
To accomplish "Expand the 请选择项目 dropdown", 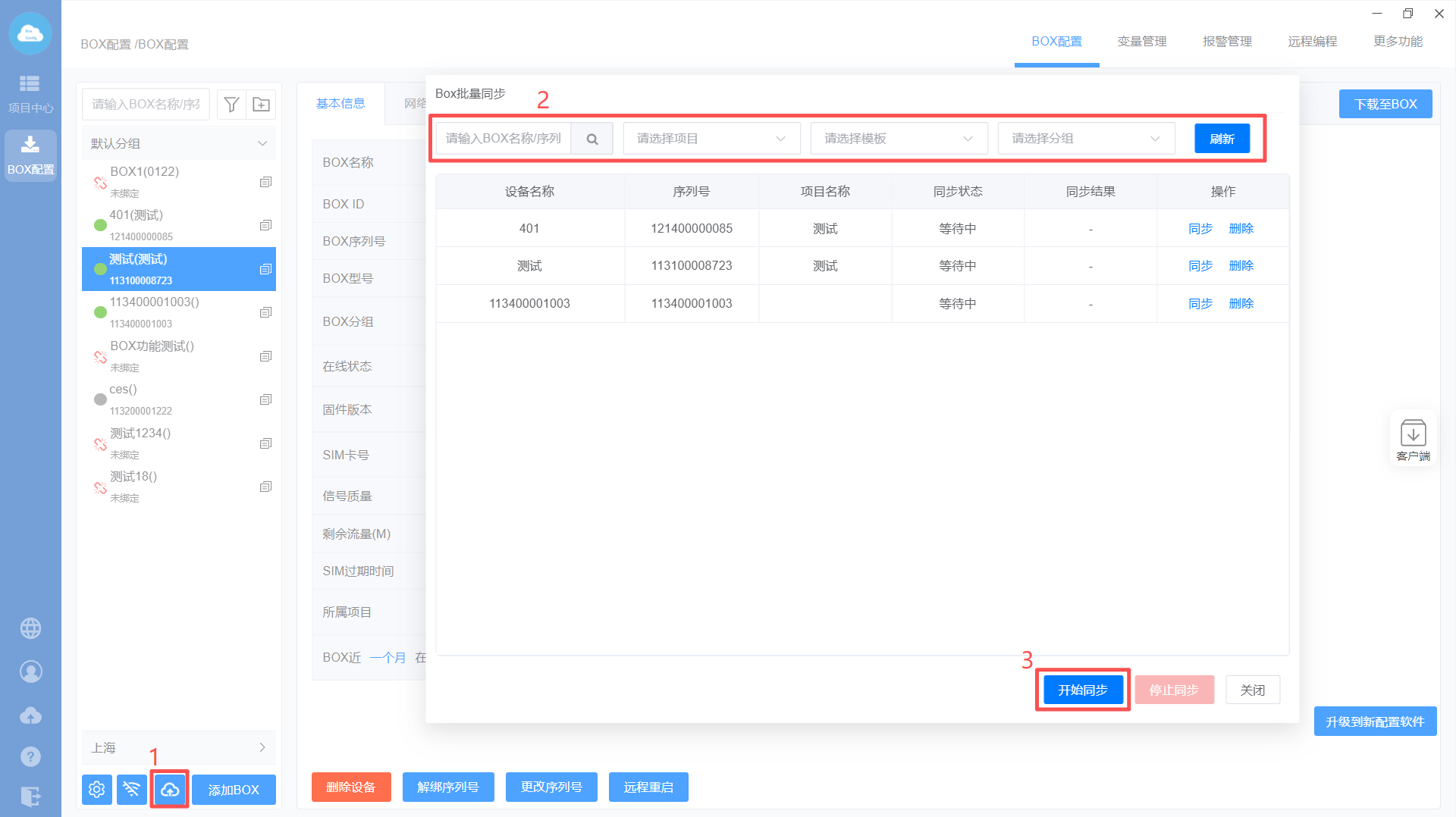I will 711,139.
